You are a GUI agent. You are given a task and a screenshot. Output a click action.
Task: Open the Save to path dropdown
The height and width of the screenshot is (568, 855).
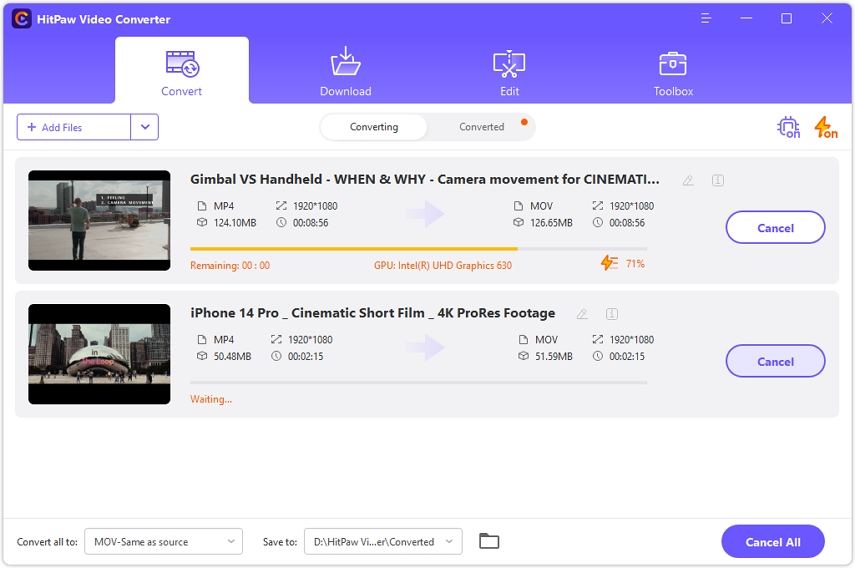pyautogui.click(x=383, y=541)
